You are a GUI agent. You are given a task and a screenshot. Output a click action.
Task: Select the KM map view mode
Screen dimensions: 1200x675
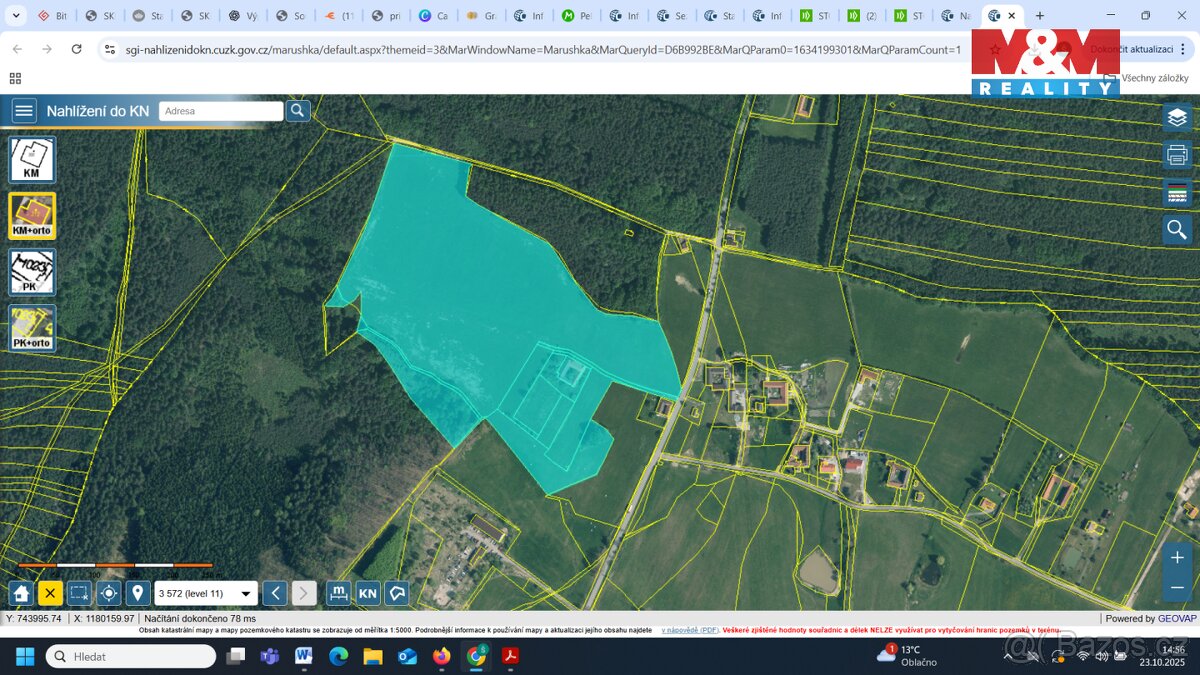[31, 159]
